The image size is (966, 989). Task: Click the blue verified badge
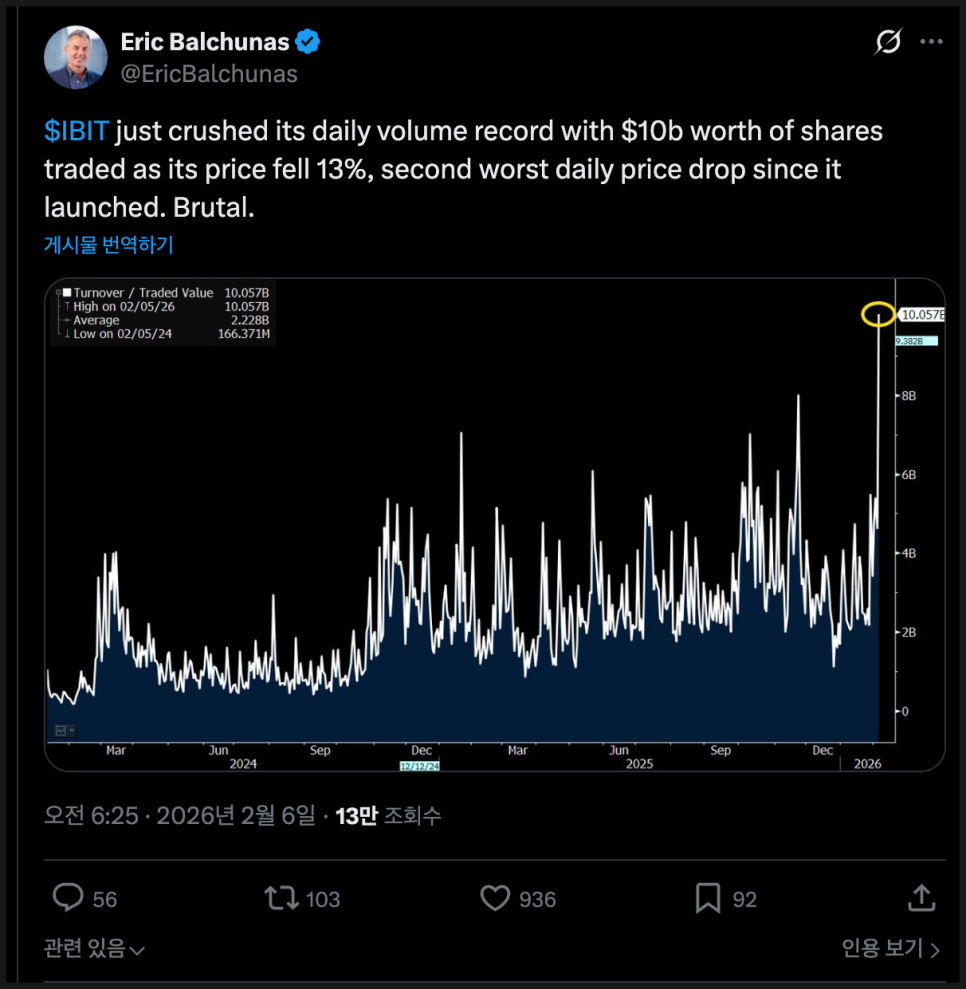click(309, 42)
